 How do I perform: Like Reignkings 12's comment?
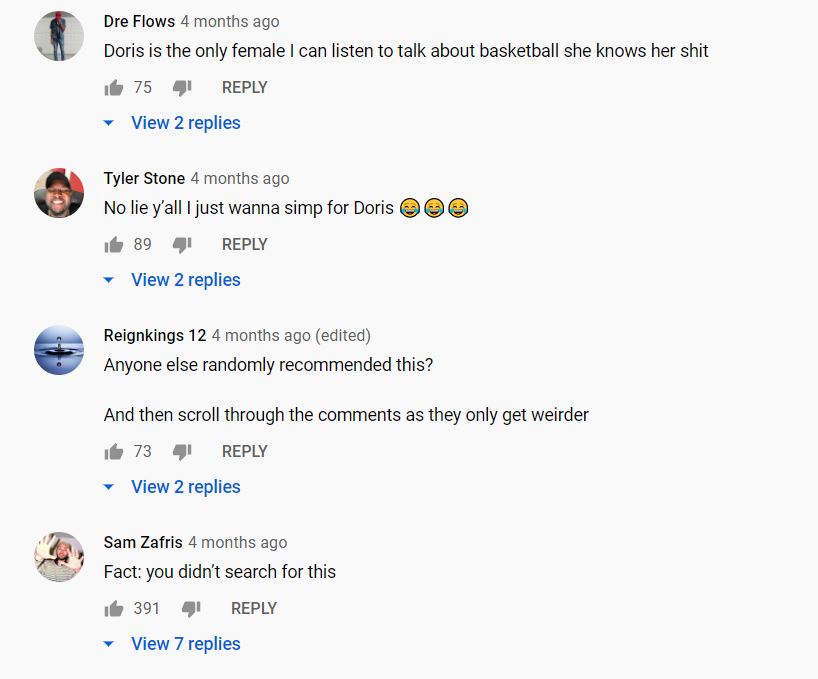[x=114, y=452]
